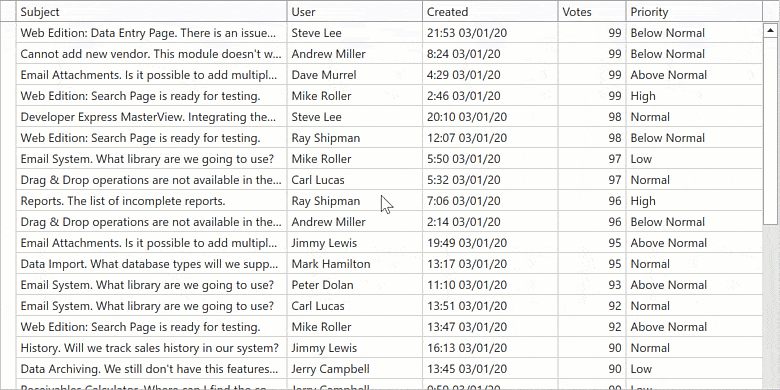The width and height of the screenshot is (780, 390).
Task: Click priority 'Low' in Data Archiving row
Action: point(694,369)
